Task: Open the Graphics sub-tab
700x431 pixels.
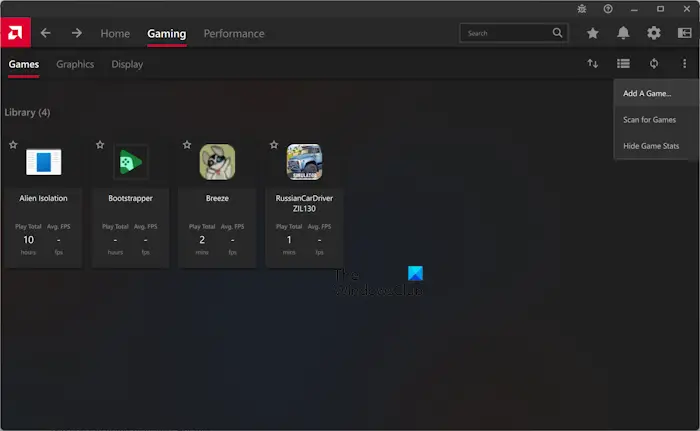Action: tap(75, 64)
